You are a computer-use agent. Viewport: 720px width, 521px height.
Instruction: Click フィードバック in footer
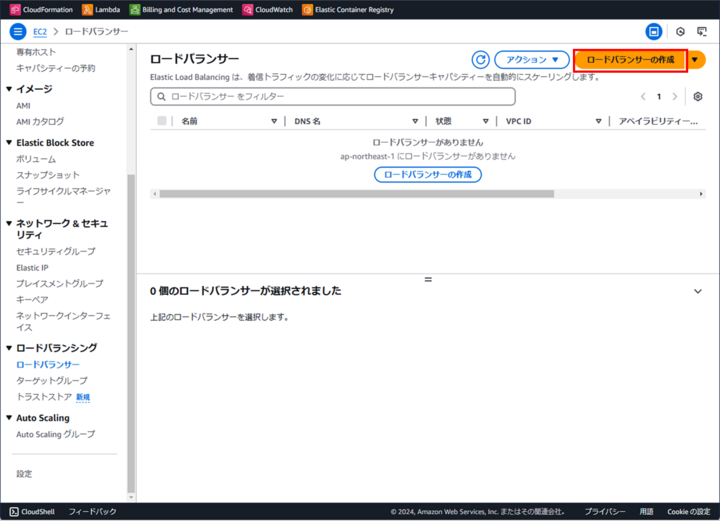click(92, 511)
